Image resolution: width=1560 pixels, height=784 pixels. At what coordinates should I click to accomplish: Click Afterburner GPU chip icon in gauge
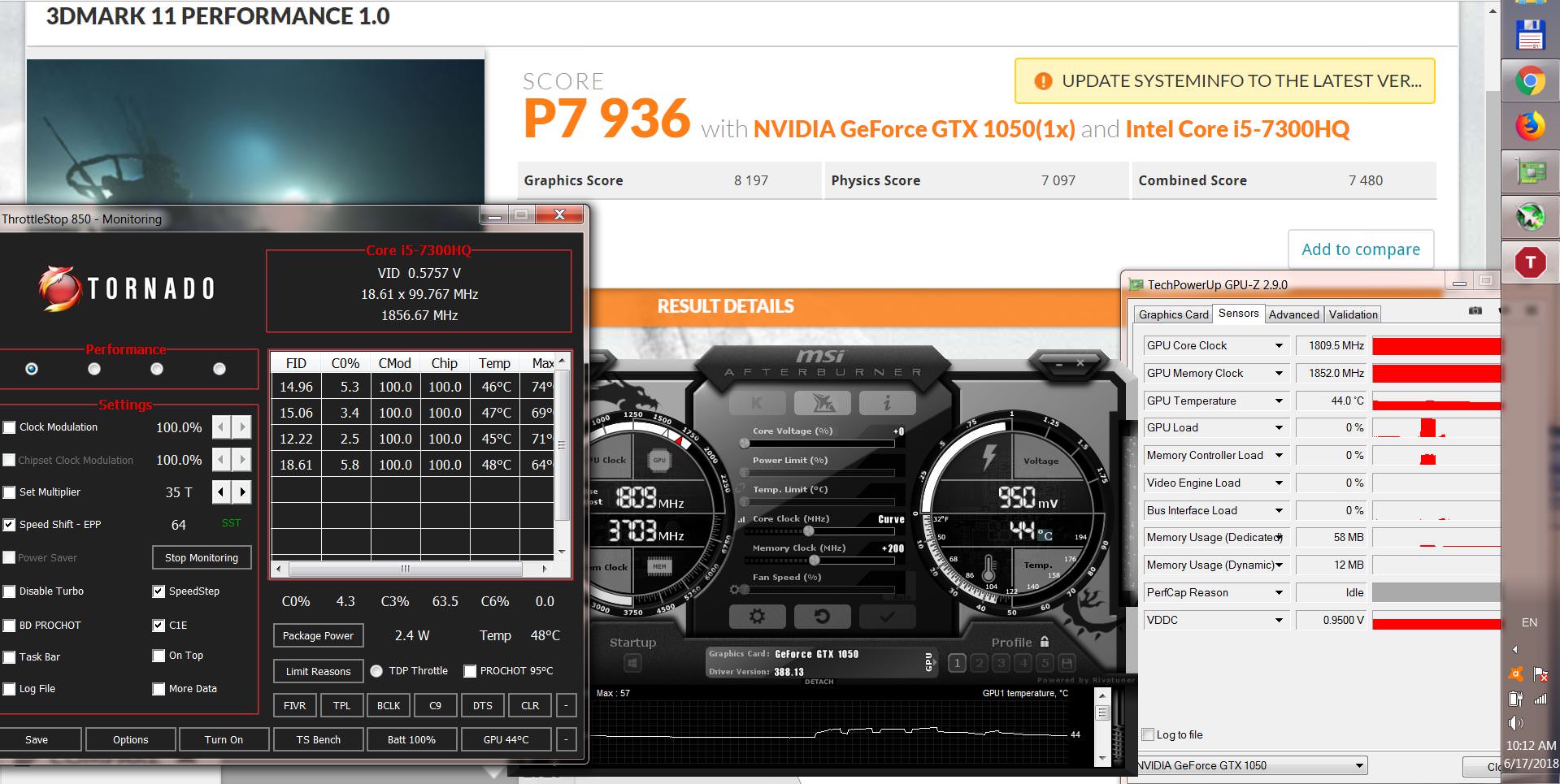[659, 460]
